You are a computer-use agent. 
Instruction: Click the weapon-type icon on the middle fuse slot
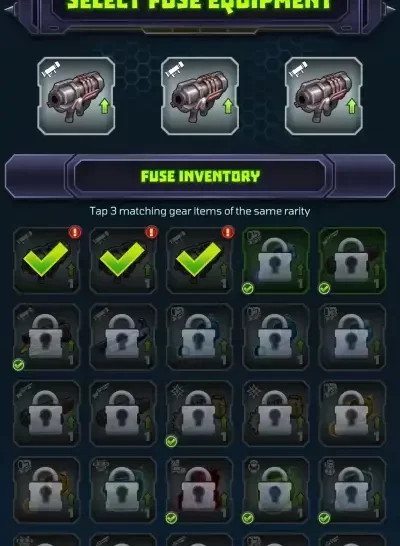[174, 69]
